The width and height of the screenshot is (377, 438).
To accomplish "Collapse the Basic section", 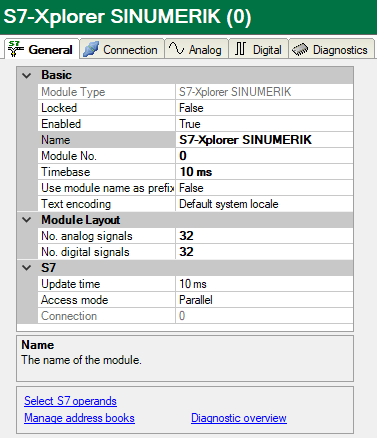I will 27,75.
